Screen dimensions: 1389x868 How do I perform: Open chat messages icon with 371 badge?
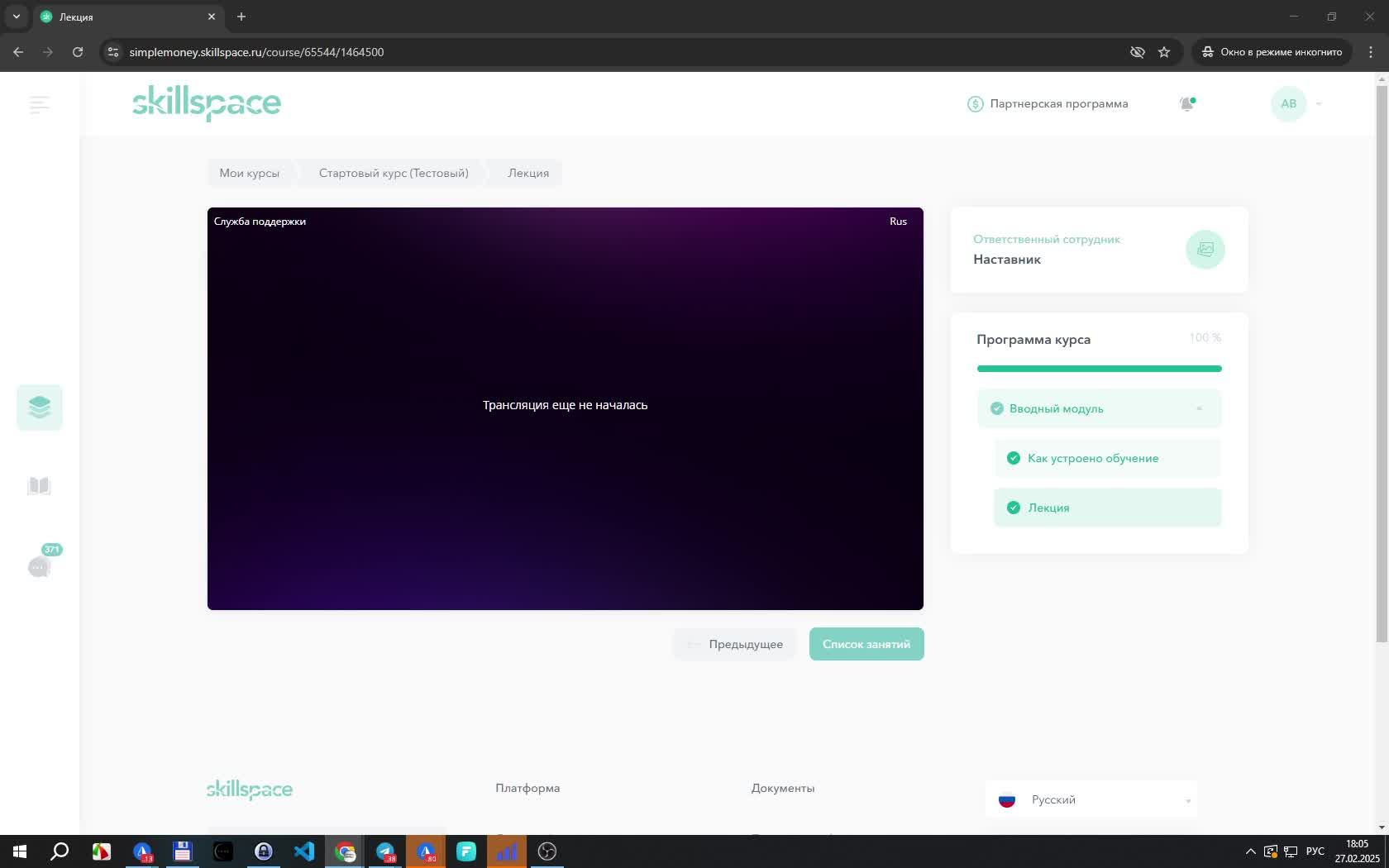click(x=39, y=566)
